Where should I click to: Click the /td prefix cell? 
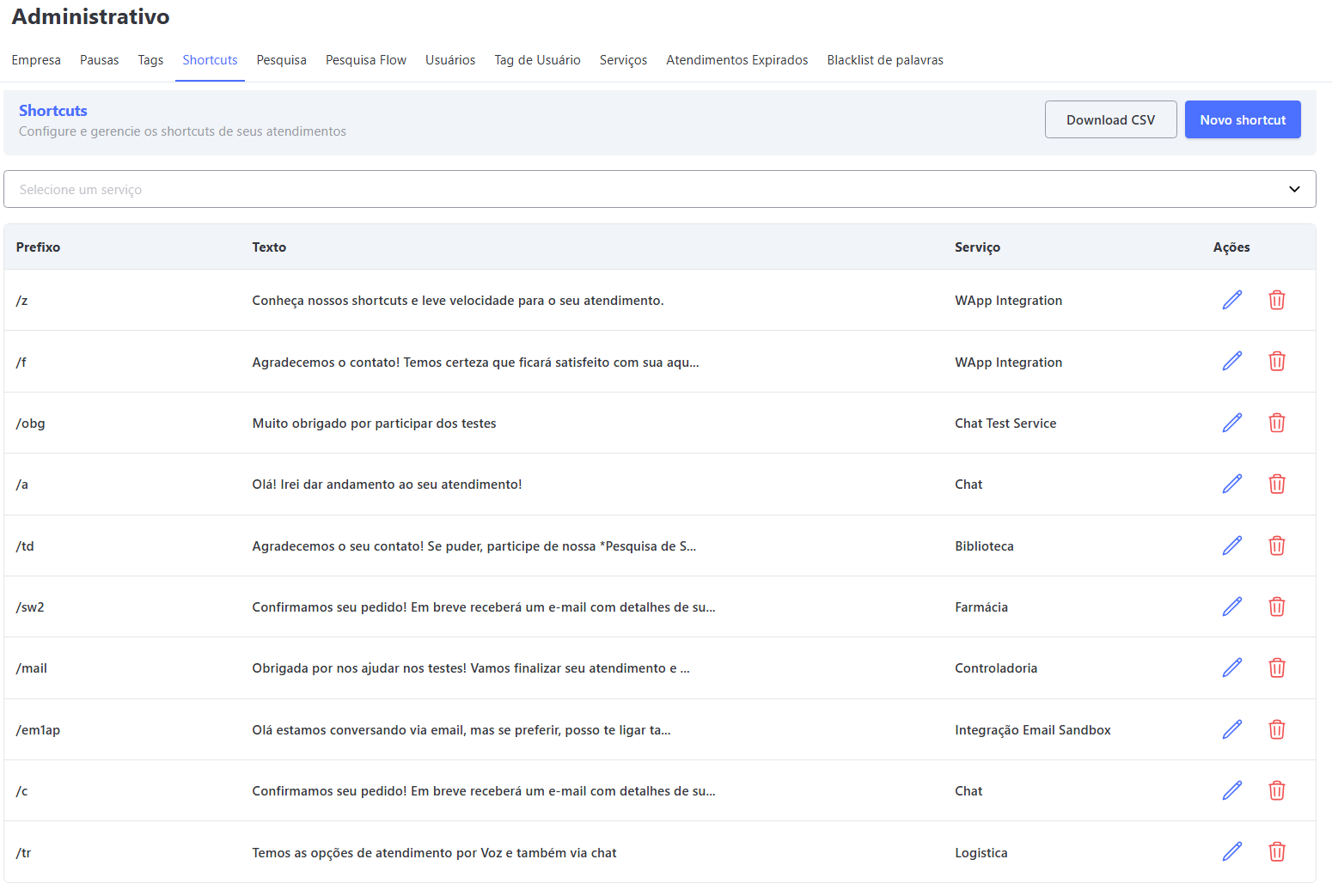tap(25, 546)
